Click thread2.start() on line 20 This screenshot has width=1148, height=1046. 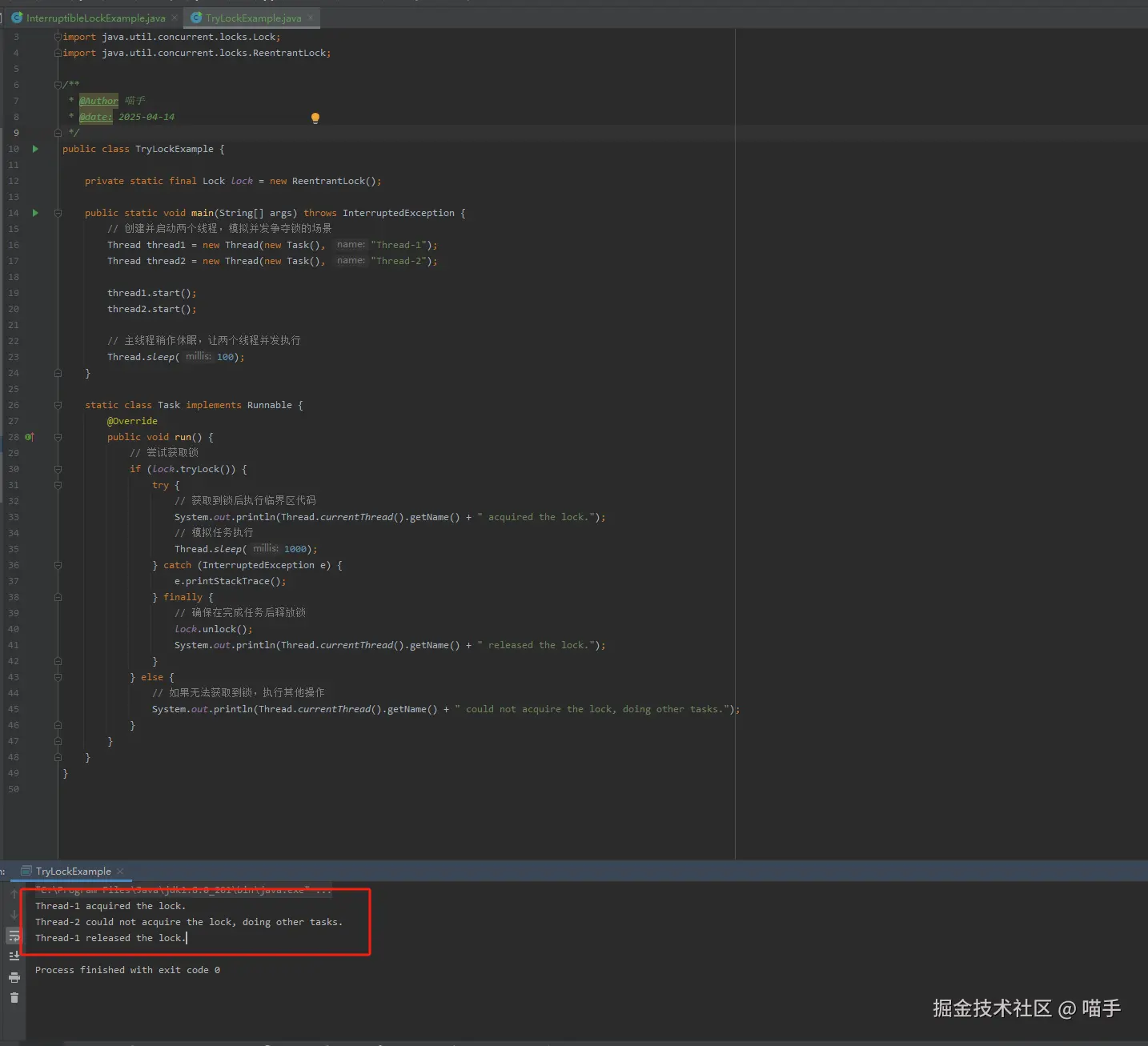tap(151, 309)
